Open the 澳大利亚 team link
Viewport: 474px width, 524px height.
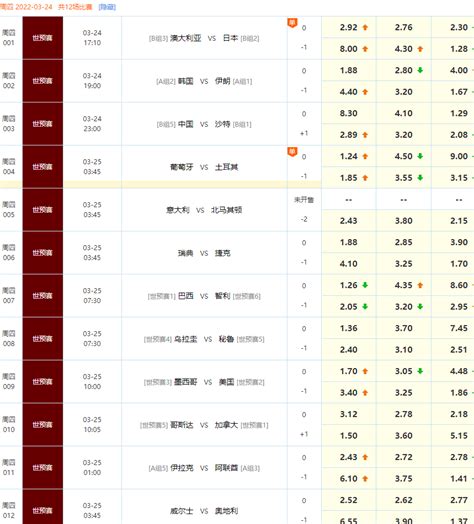click(x=186, y=38)
